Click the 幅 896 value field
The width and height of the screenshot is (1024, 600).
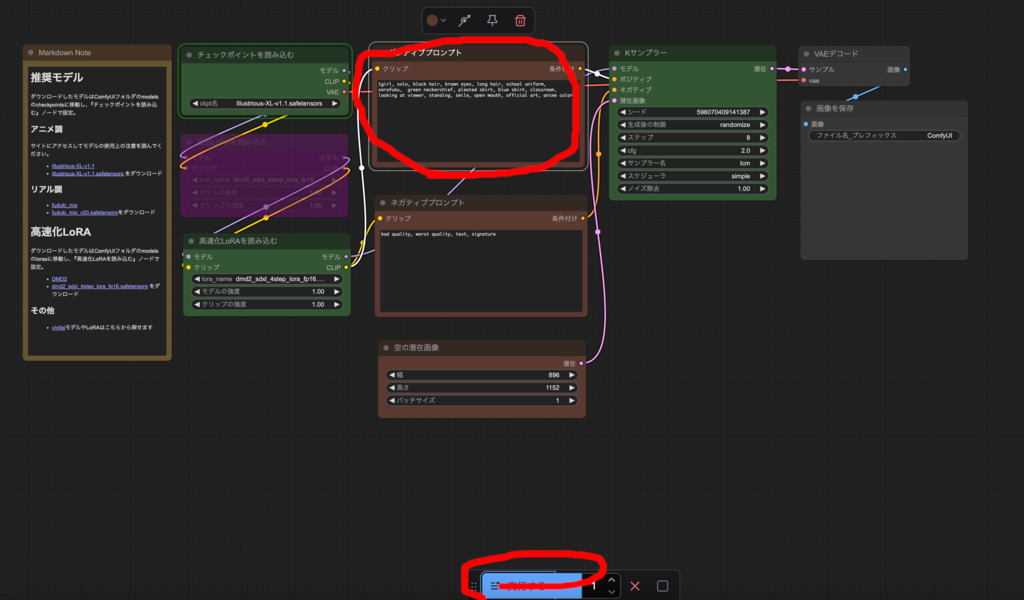(x=481, y=375)
